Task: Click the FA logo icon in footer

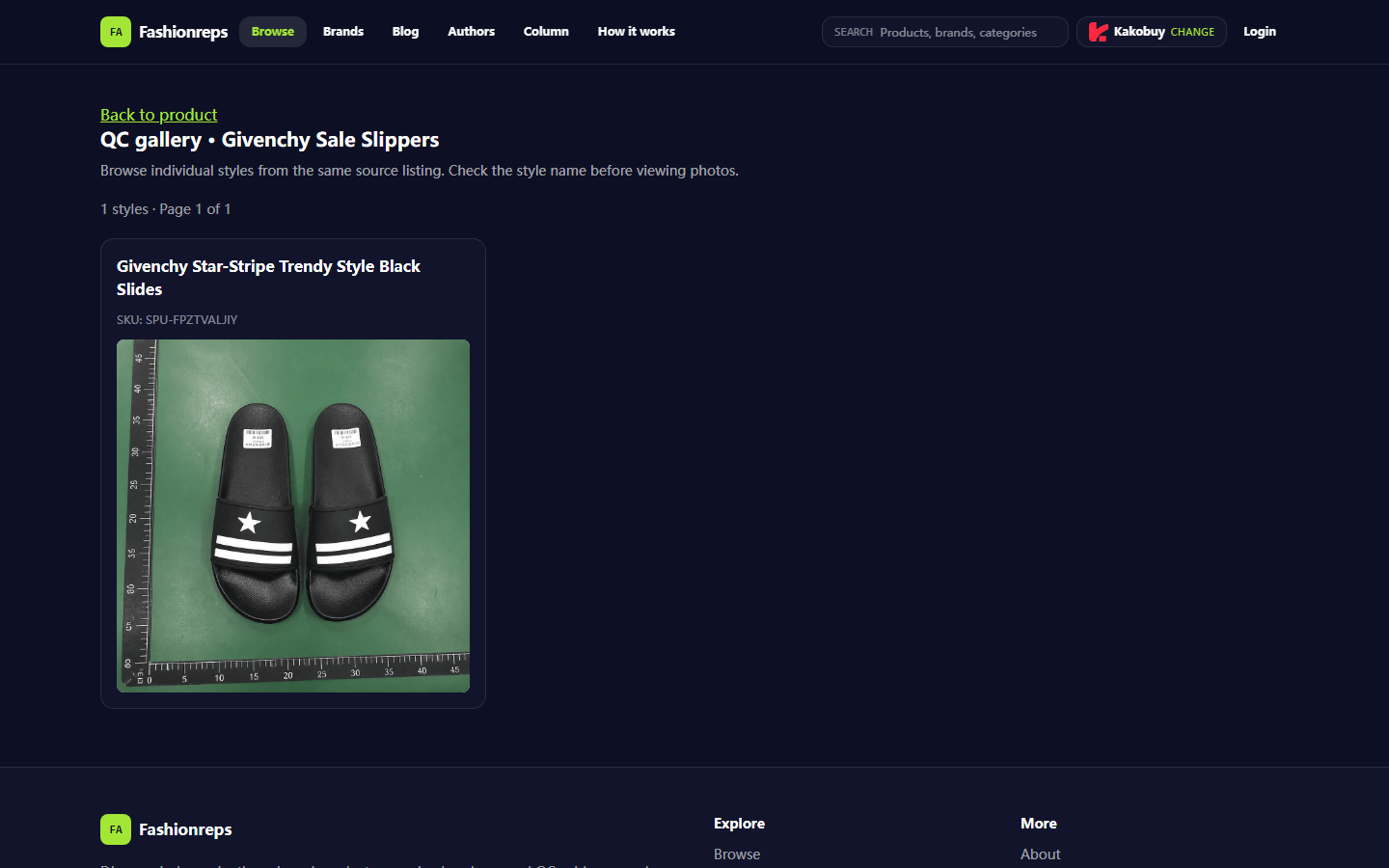Action: [x=116, y=829]
